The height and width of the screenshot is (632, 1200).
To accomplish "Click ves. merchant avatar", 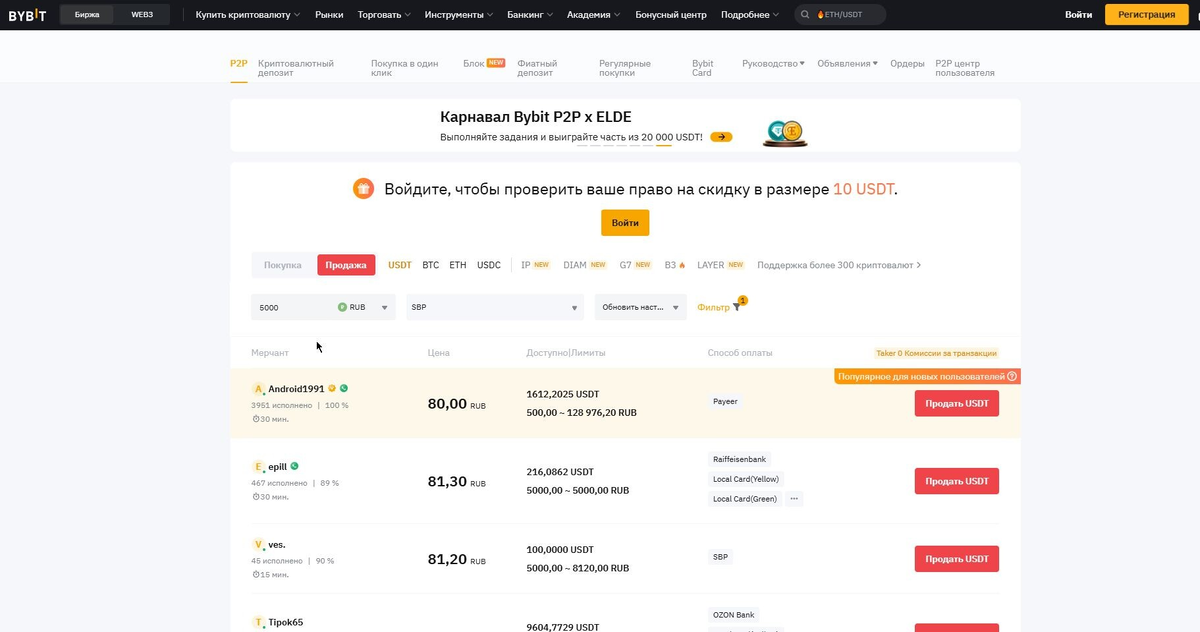I will (258, 545).
